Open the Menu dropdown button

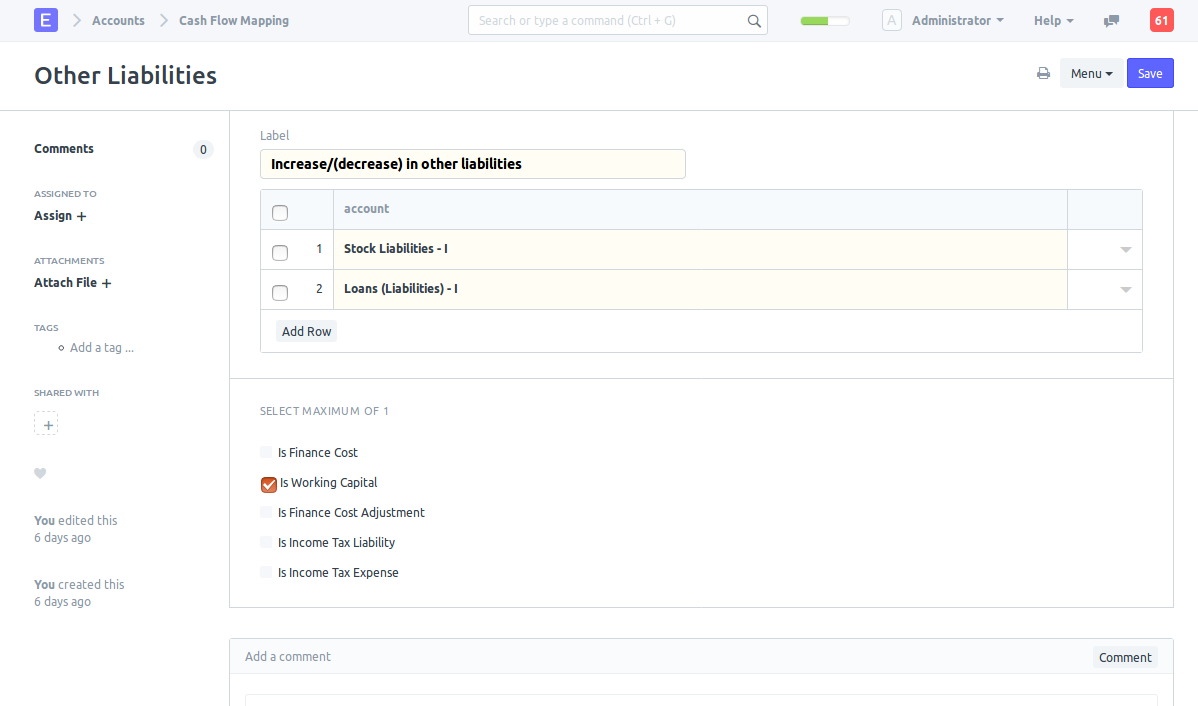(1091, 73)
